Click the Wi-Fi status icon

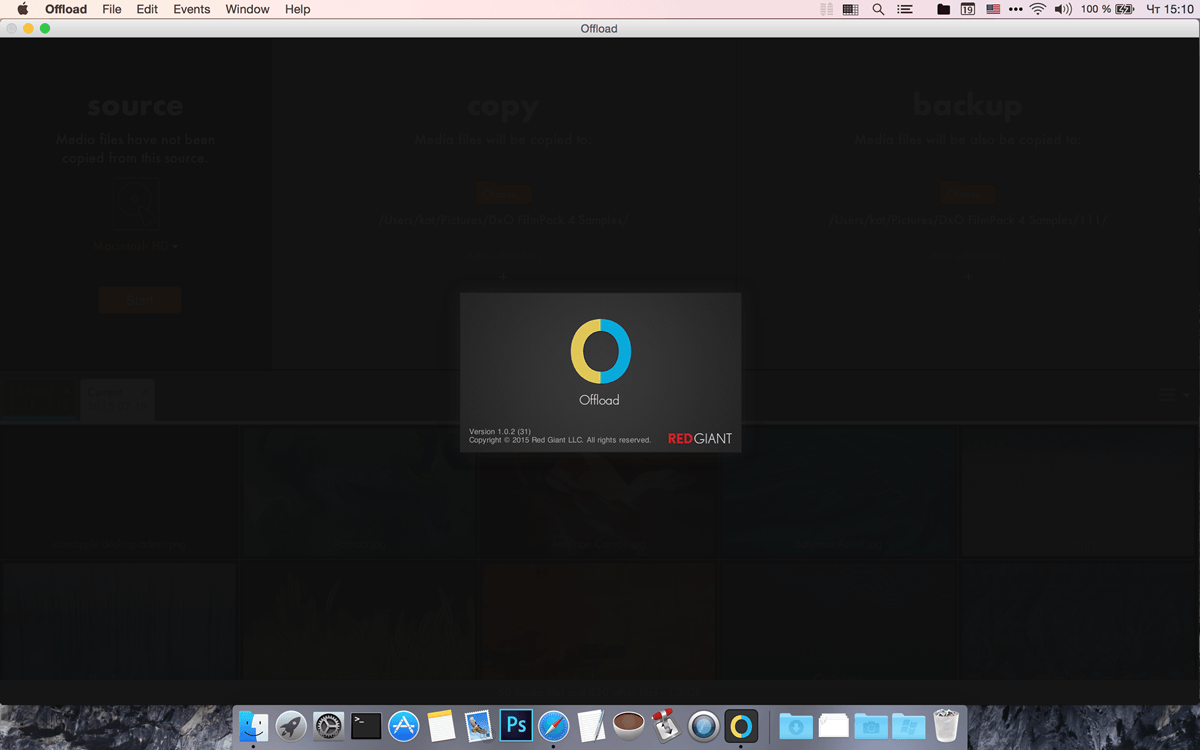click(1038, 9)
